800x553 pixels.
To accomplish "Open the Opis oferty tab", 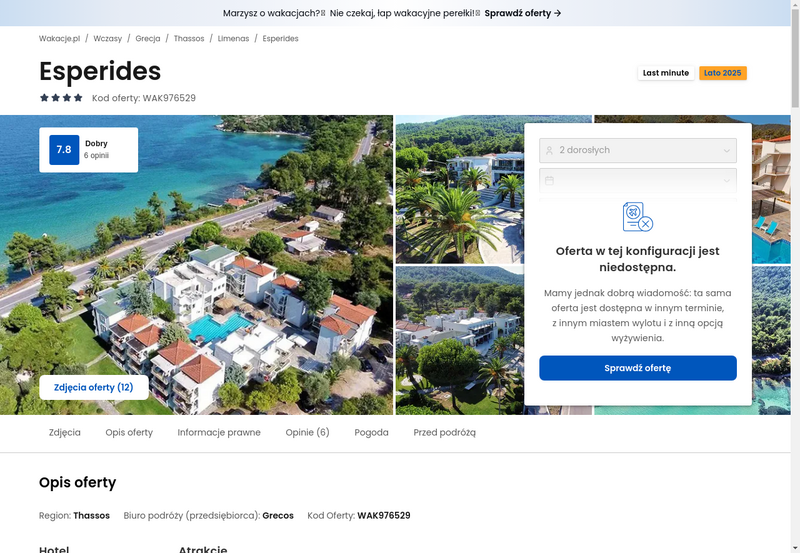I will pyautogui.click(x=129, y=433).
